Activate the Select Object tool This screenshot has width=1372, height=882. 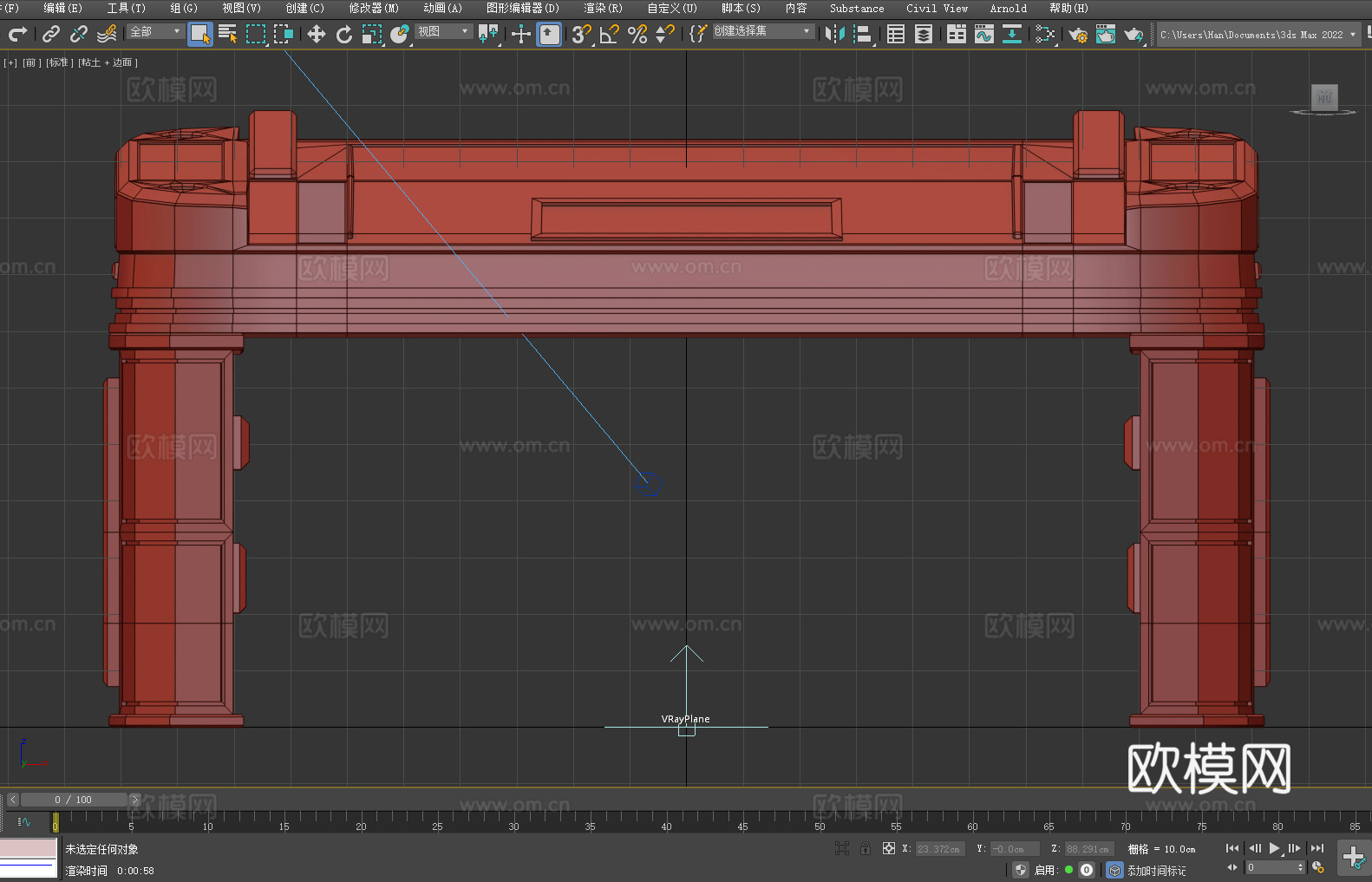(x=200, y=34)
